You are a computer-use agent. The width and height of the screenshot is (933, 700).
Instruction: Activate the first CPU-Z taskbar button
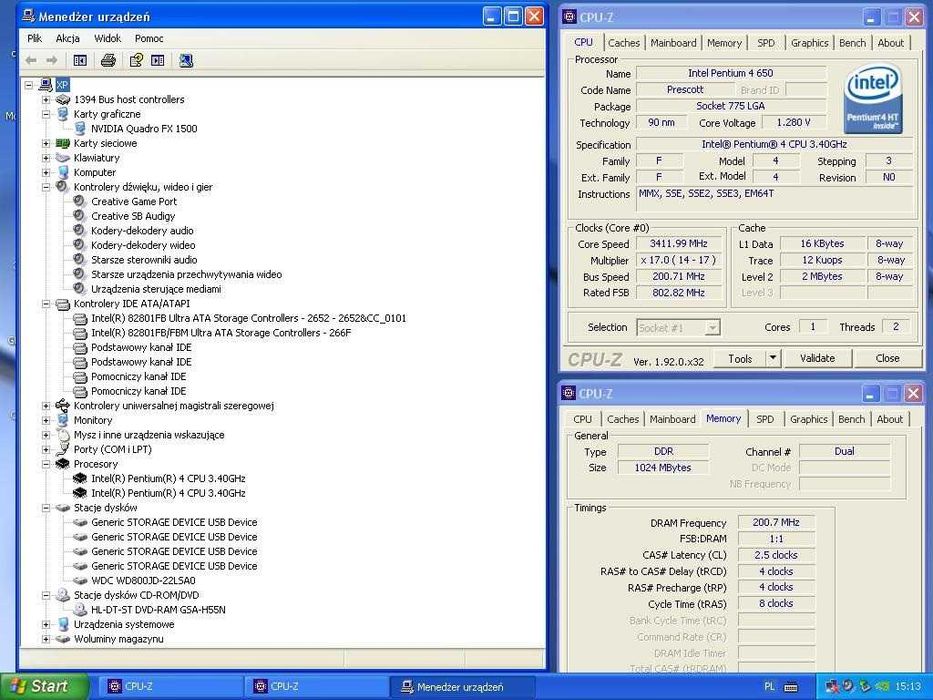170,686
